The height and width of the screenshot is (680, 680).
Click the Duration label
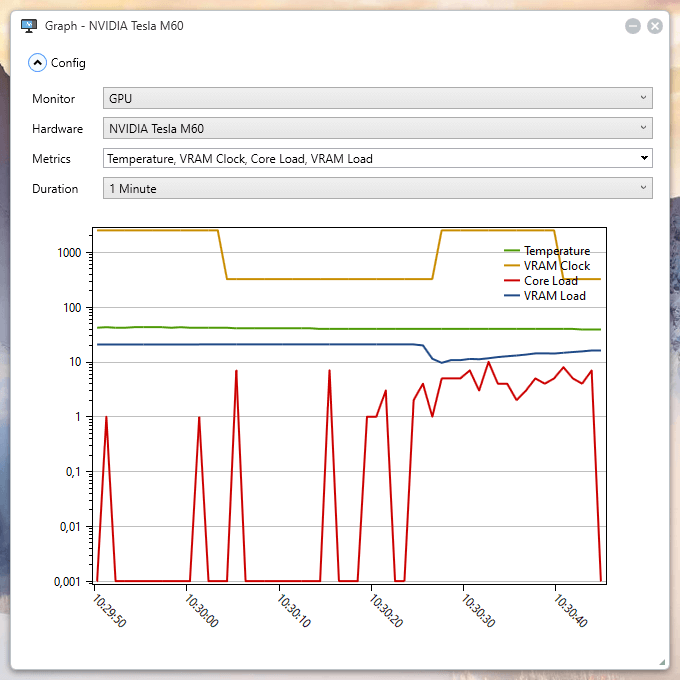pos(55,189)
